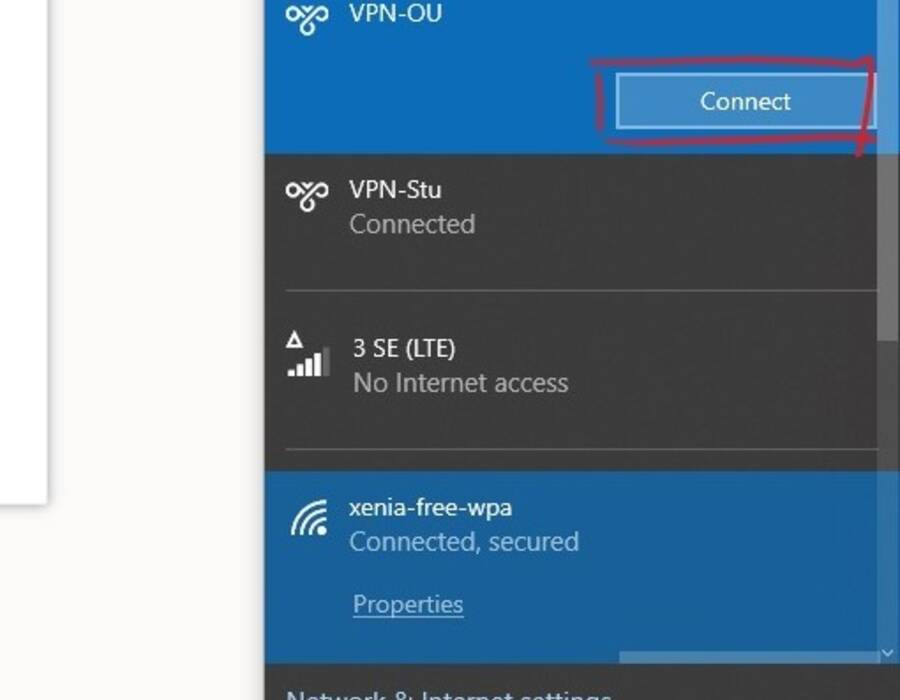Open Properties for xenia-free-wpa
The width and height of the screenshot is (900, 700).
(x=408, y=604)
